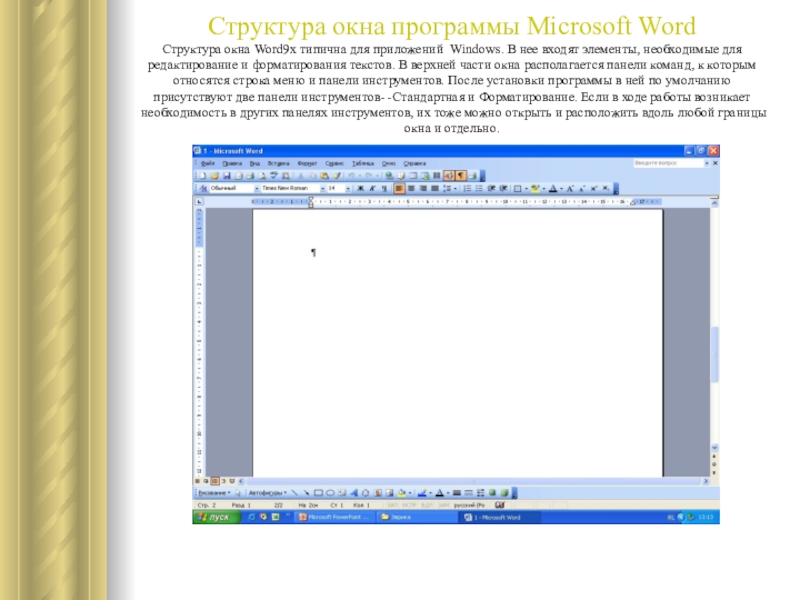The width and height of the screenshot is (800, 600).
Task: Expand the borders dropdown arrow
Action: tap(526, 188)
